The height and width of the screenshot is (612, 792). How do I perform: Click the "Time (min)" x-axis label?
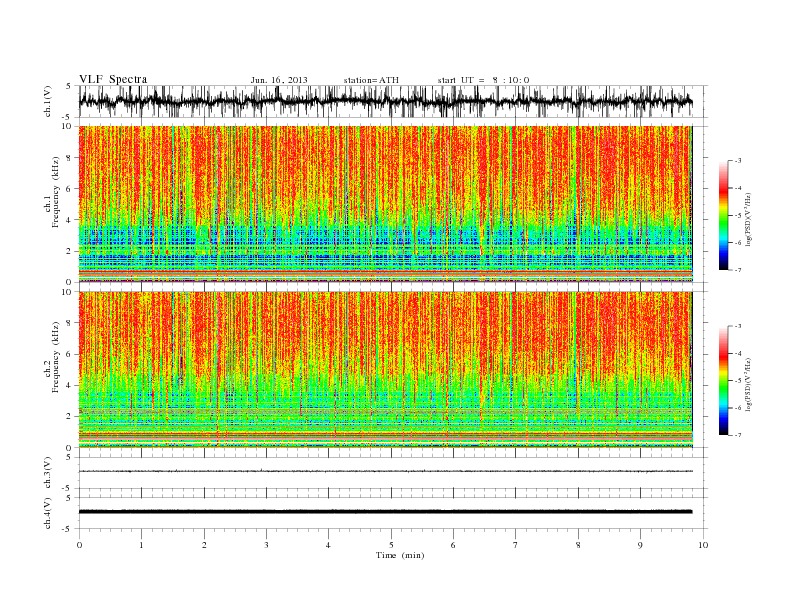[x=400, y=555]
